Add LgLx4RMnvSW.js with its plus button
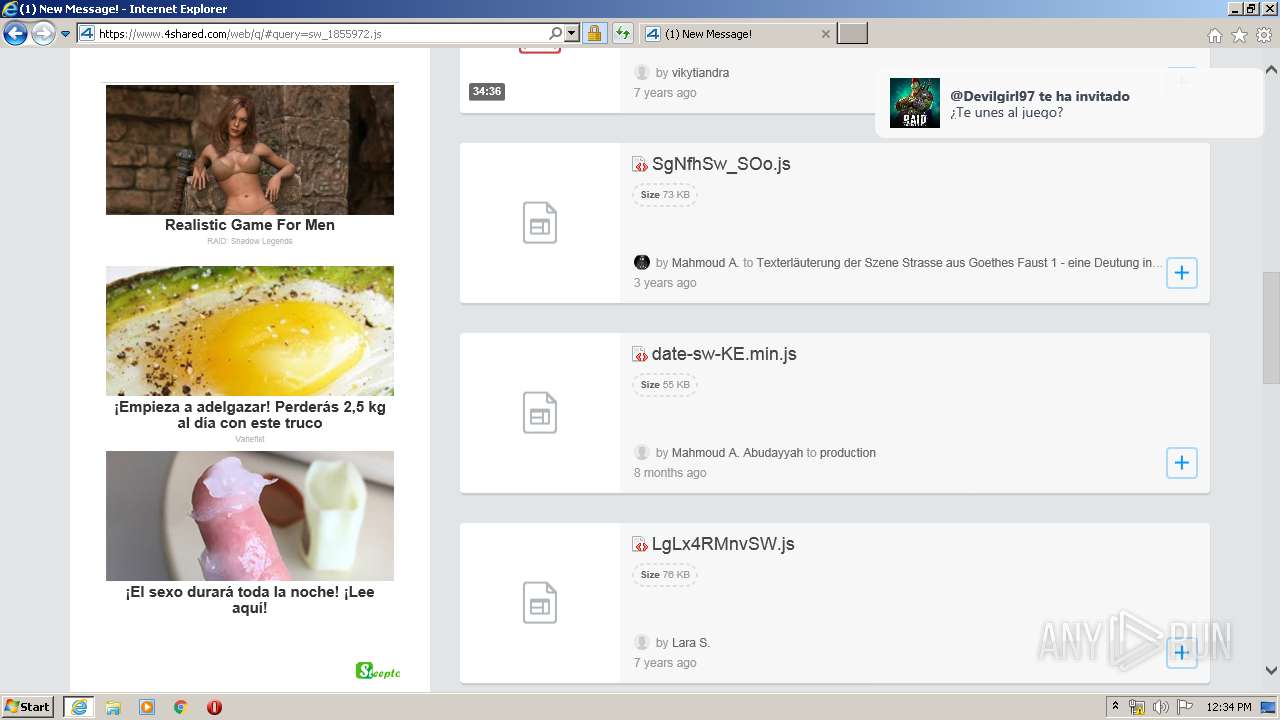The width and height of the screenshot is (1280, 720). click(1182, 653)
